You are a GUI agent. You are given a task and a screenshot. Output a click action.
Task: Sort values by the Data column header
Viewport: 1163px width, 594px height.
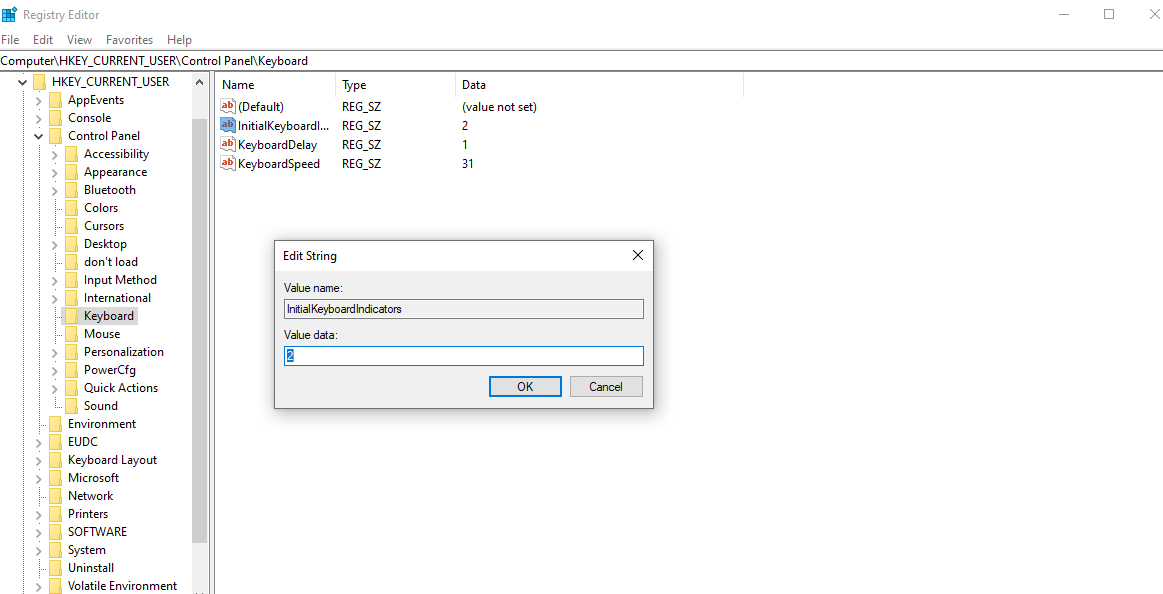point(599,85)
